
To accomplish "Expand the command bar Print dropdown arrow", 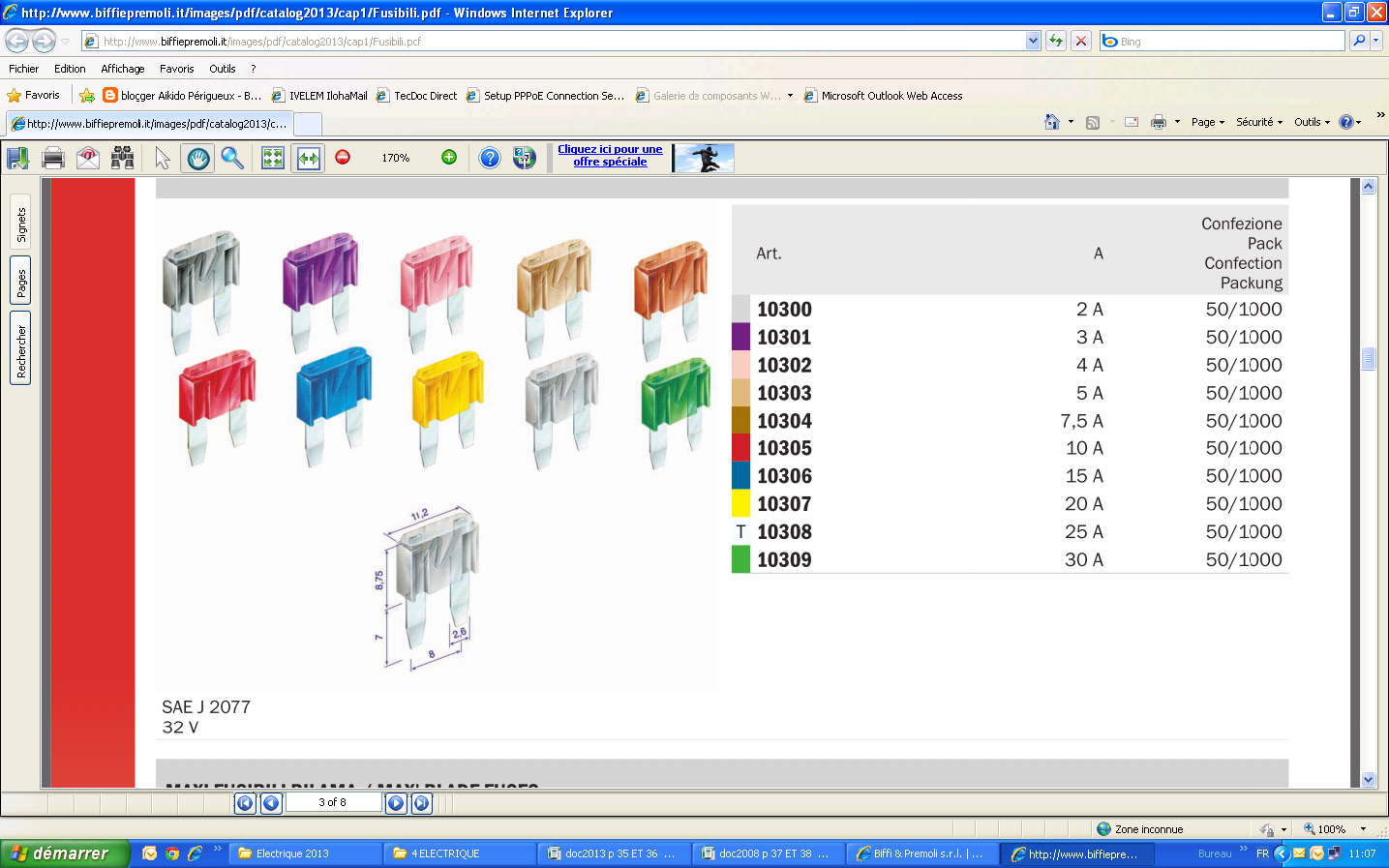I will click(1177, 122).
